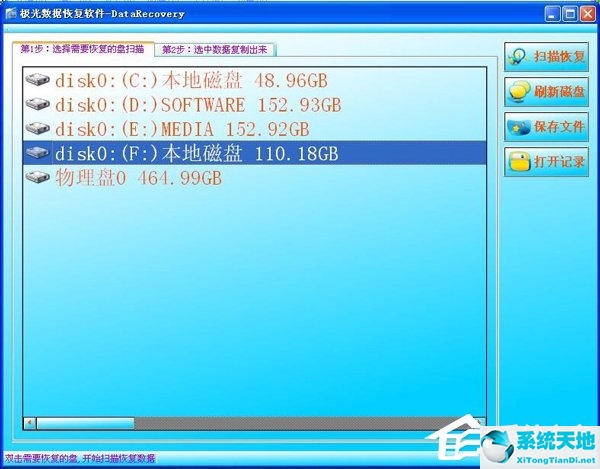Open the 第2步 选中数据复制出来 tab

tap(215, 50)
